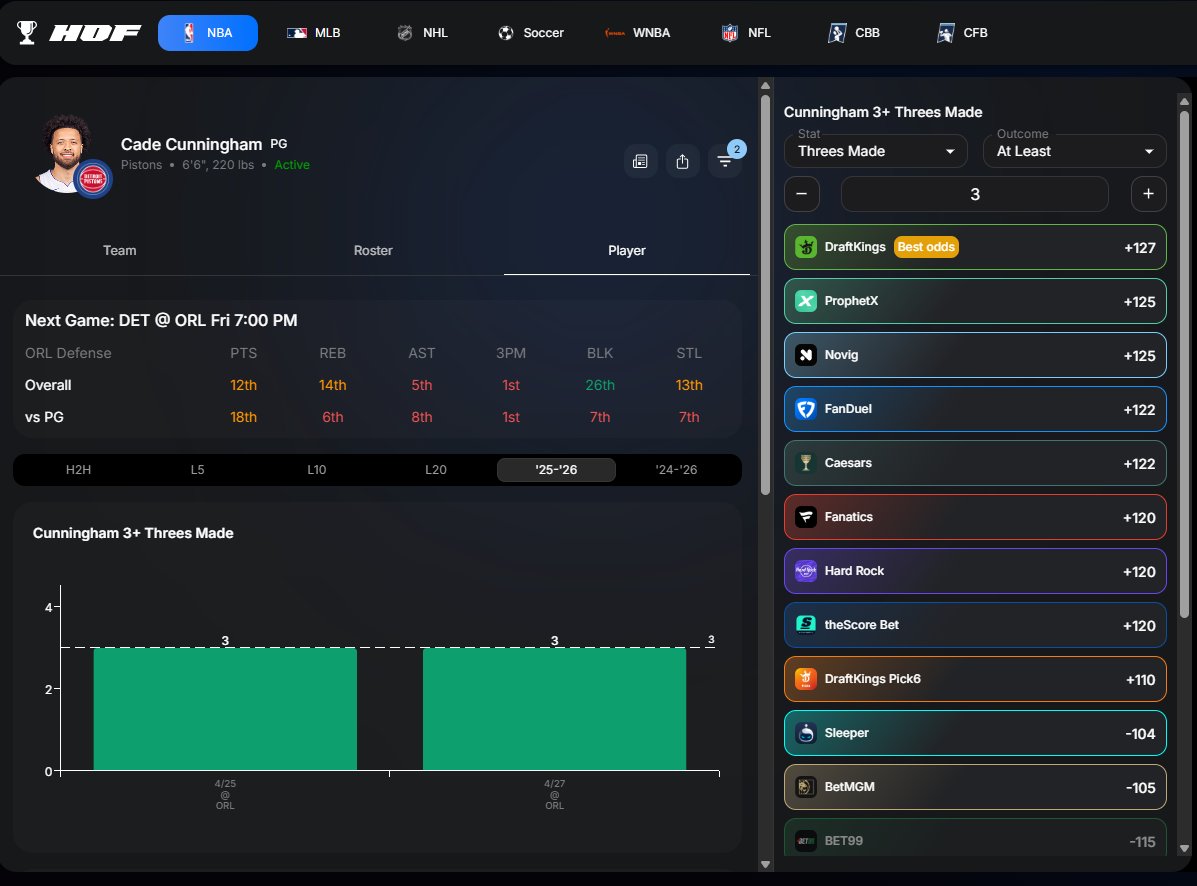Switch to the Roster tab
This screenshot has width=1197, height=886.
click(x=373, y=250)
